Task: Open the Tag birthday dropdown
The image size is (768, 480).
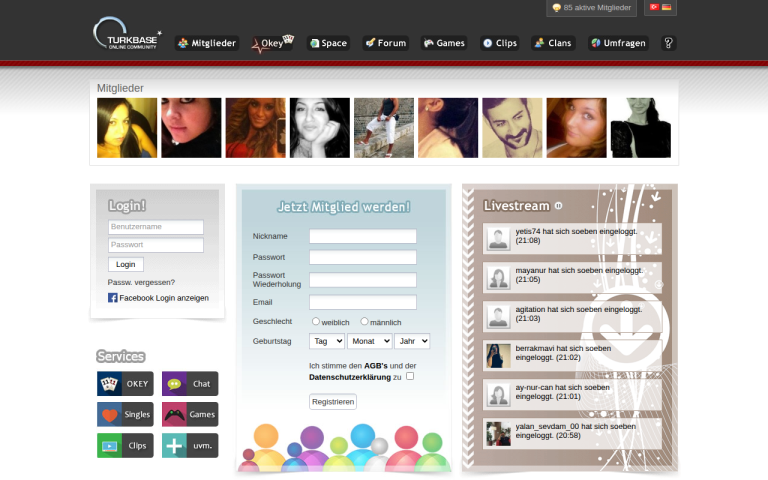Action: pyautogui.click(x=327, y=341)
